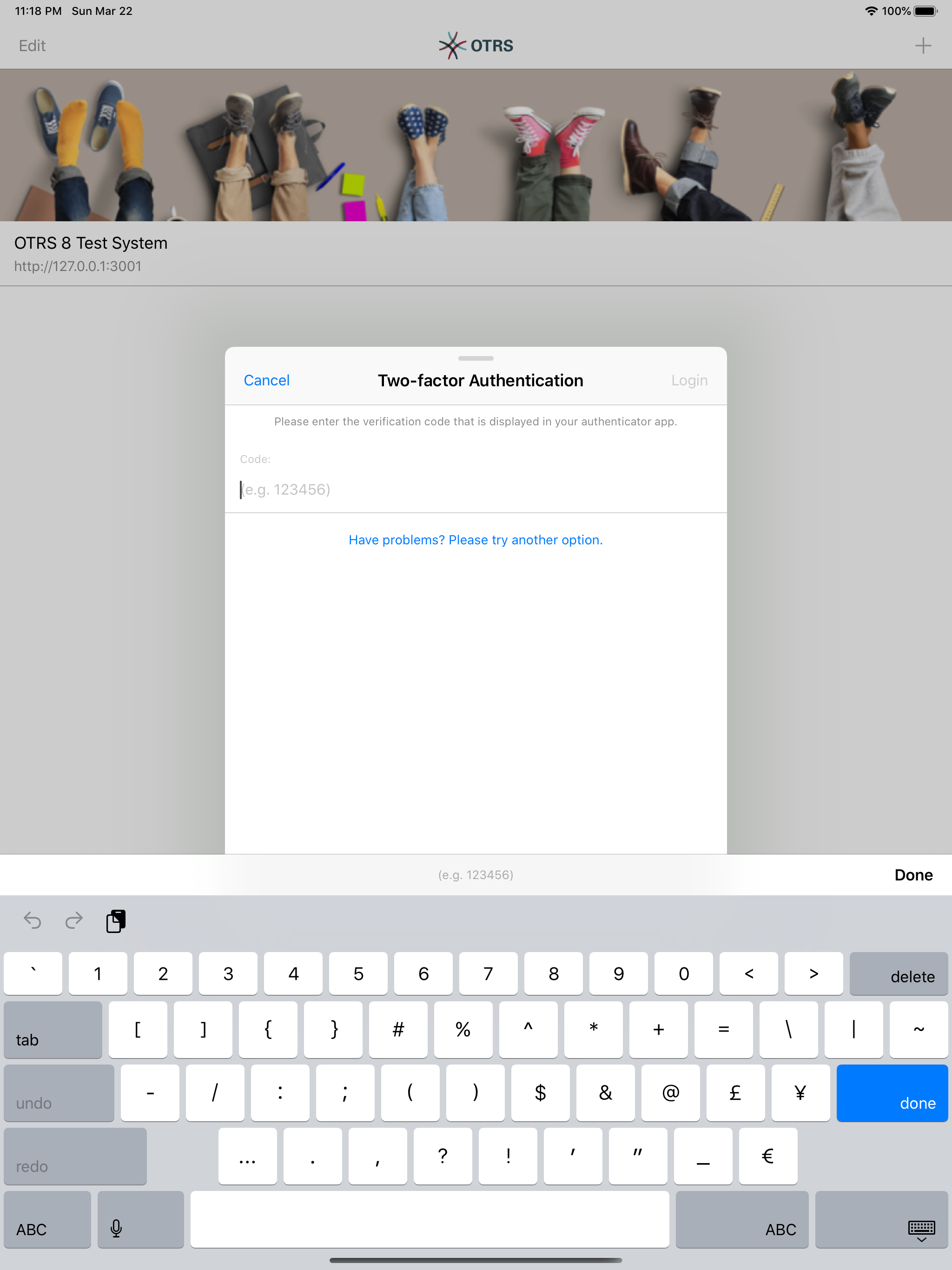This screenshot has height=1270, width=952.
Task: Tap the tilde ~ key
Action: (919, 1030)
